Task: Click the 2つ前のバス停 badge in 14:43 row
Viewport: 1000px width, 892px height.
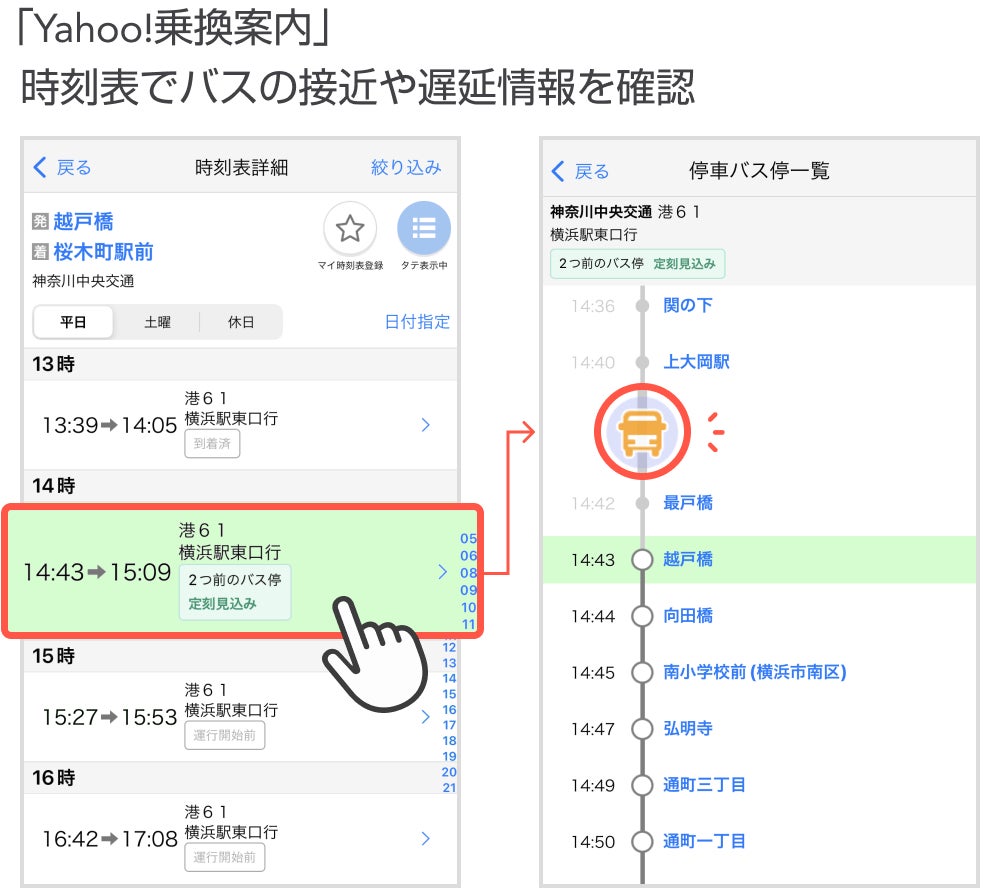Action: 235,591
